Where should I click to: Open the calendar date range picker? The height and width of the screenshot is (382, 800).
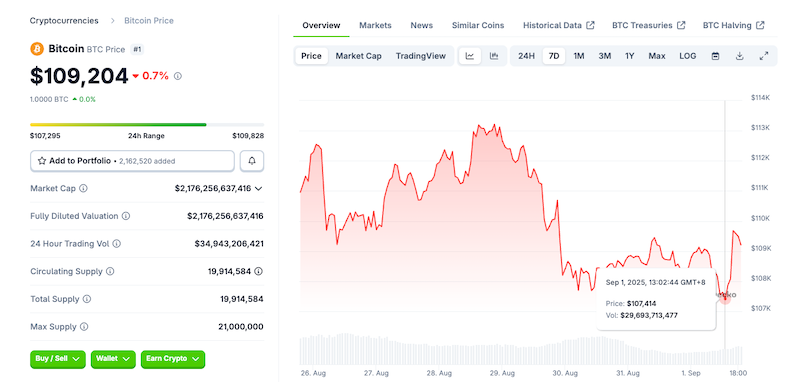[x=715, y=56]
